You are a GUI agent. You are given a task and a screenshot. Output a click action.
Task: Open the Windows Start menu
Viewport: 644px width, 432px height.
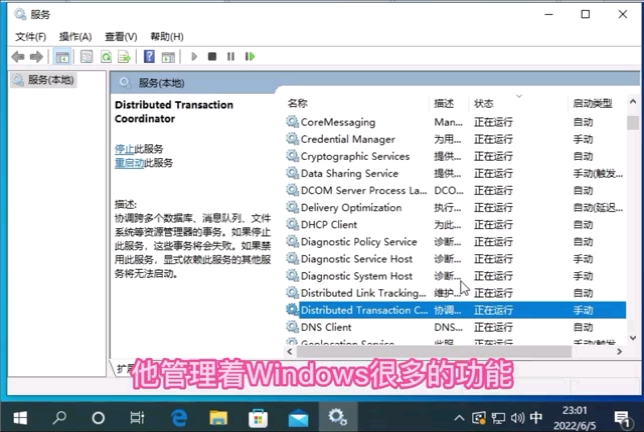coord(20,418)
